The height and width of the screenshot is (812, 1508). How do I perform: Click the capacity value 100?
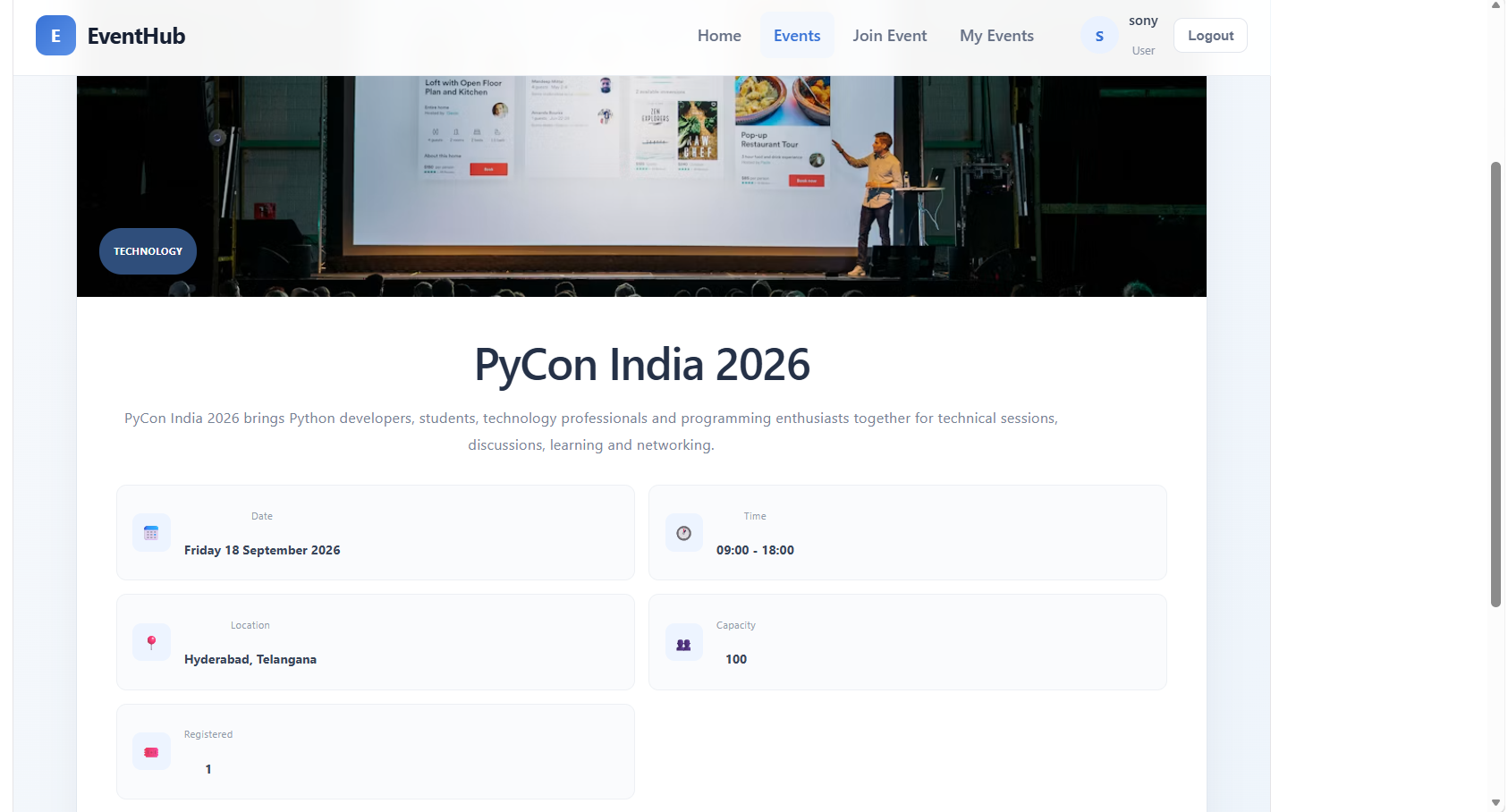(x=736, y=659)
